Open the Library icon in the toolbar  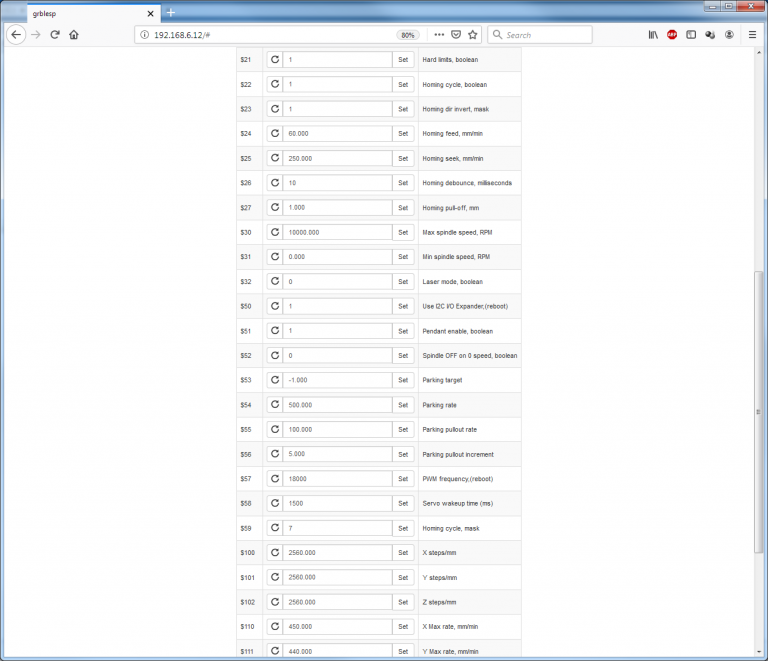pyautogui.click(x=653, y=35)
